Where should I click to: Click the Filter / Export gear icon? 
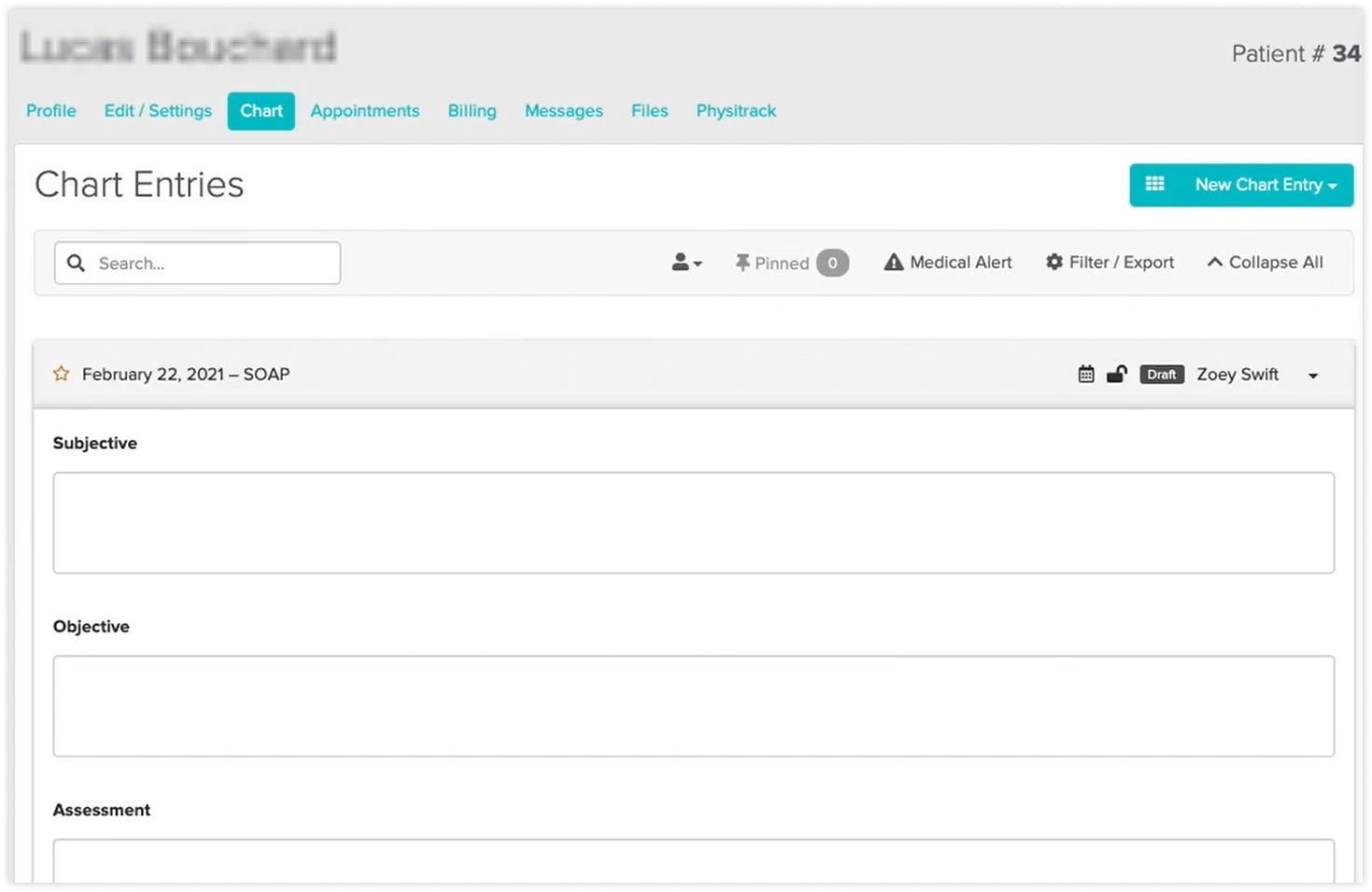point(1054,262)
